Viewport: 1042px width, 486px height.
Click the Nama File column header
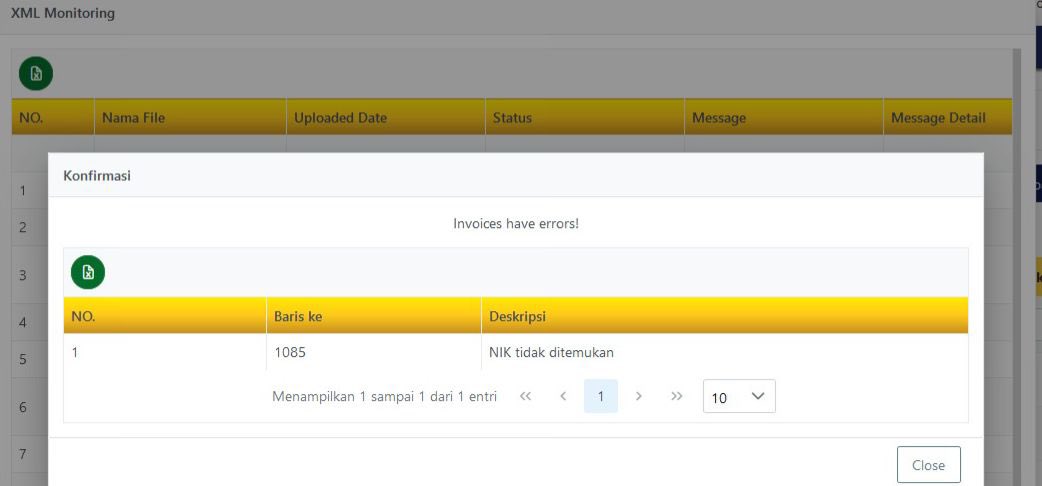tap(190, 118)
